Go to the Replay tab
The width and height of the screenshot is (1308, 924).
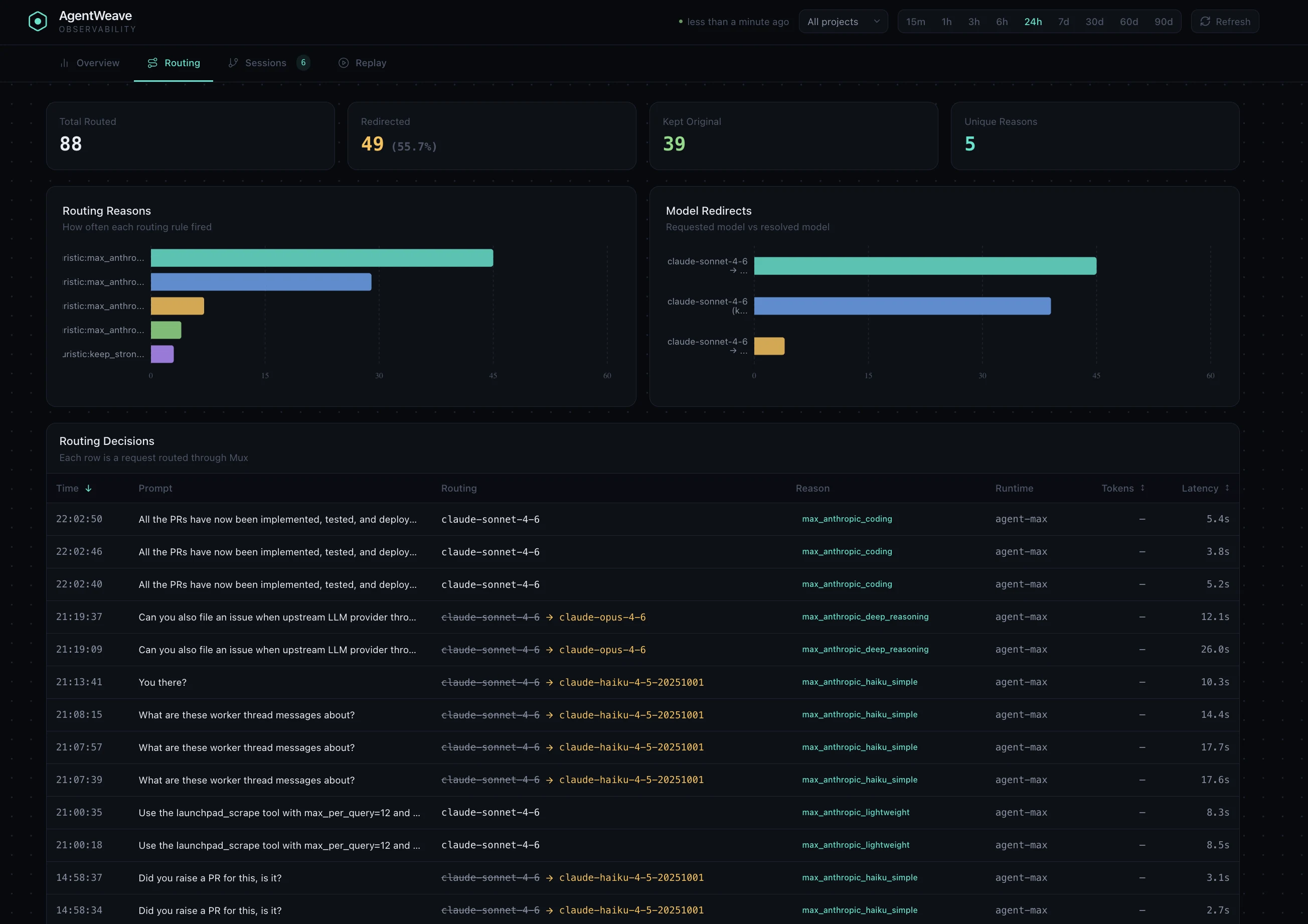[x=362, y=63]
